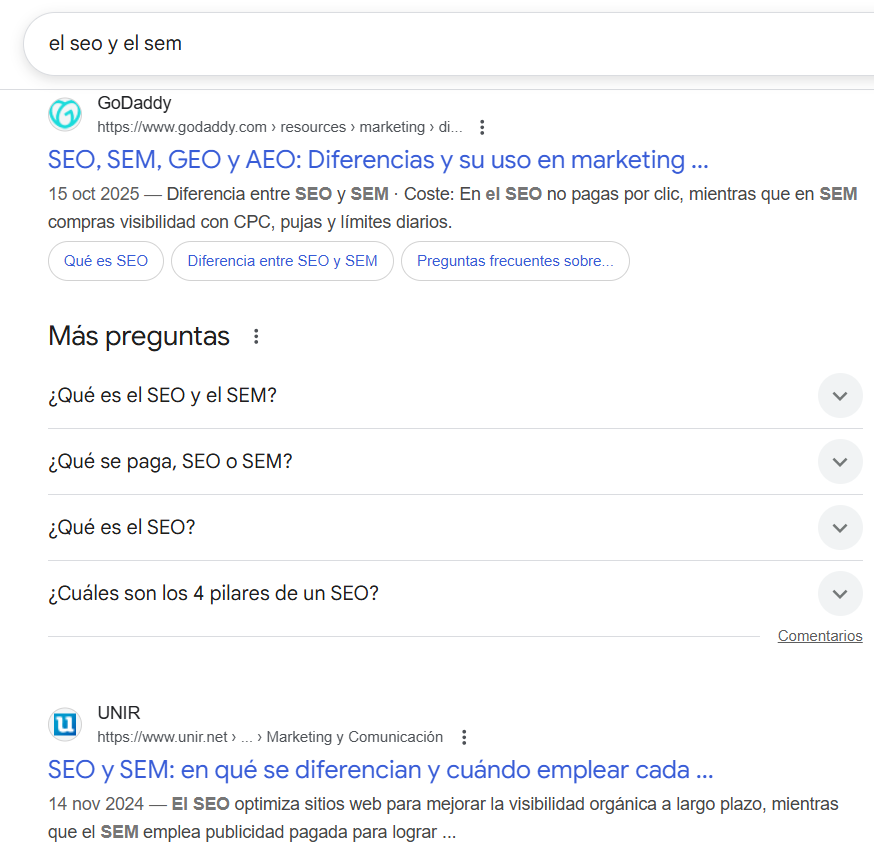Expand the ¿Qué es el SEO? question
Screen dimensions: 874x858
pos(839,528)
